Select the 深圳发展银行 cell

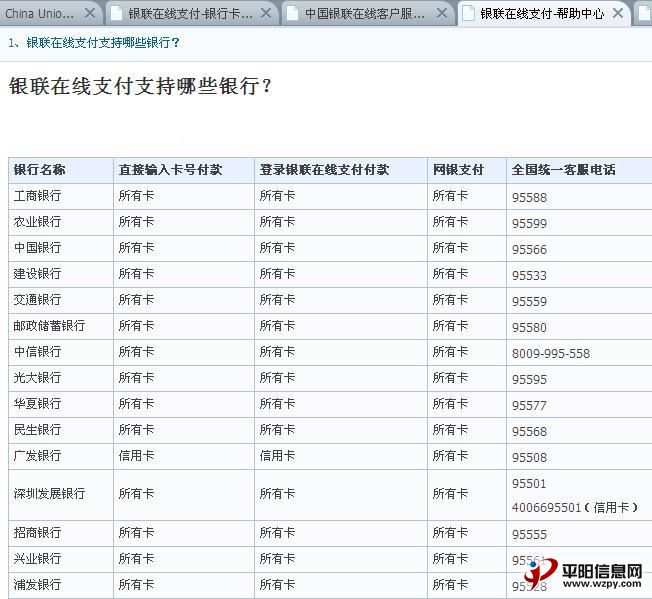61,495
